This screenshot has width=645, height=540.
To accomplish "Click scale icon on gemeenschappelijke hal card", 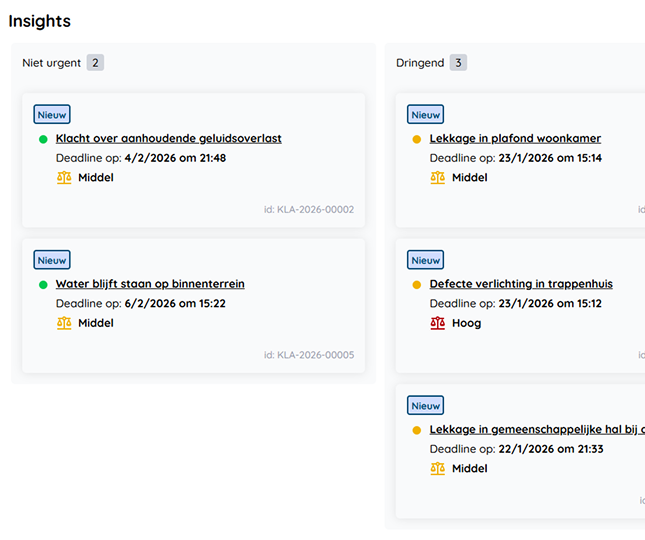I will (x=438, y=468).
